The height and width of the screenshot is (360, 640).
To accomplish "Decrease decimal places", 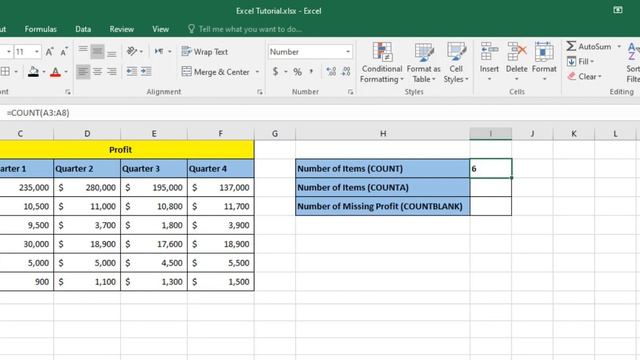I will 346,72.
